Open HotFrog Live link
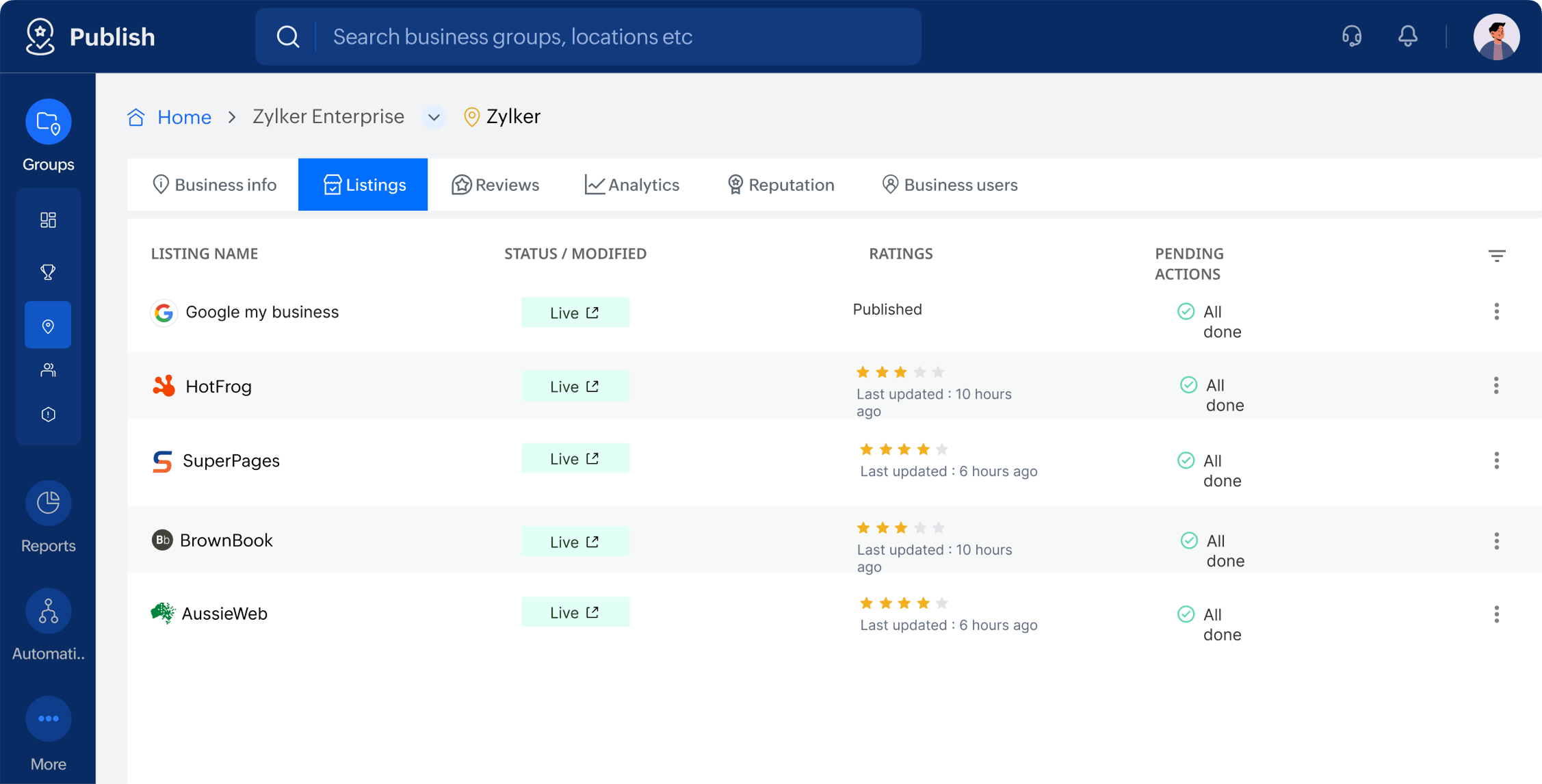1542x784 pixels. (x=575, y=387)
